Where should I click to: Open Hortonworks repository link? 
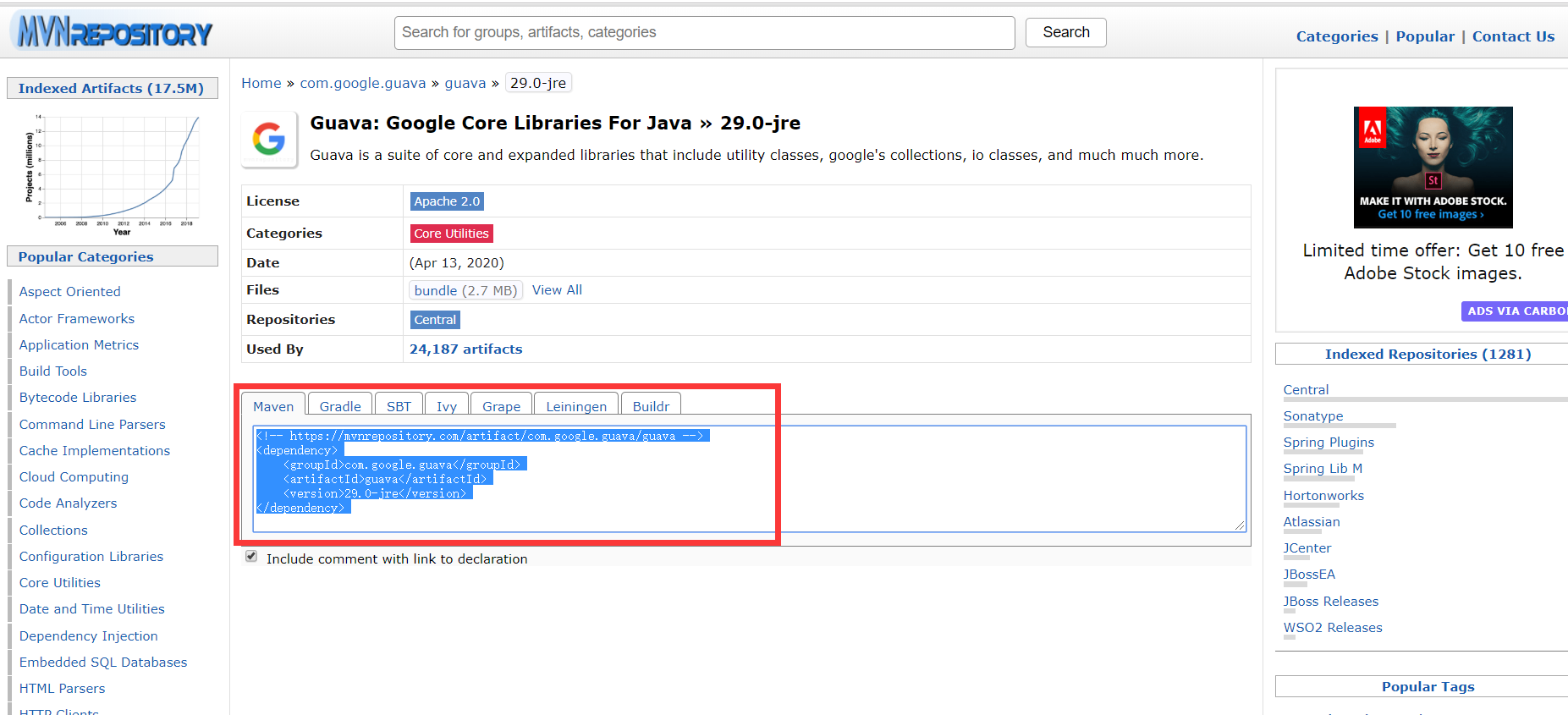click(x=1323, y=496)
